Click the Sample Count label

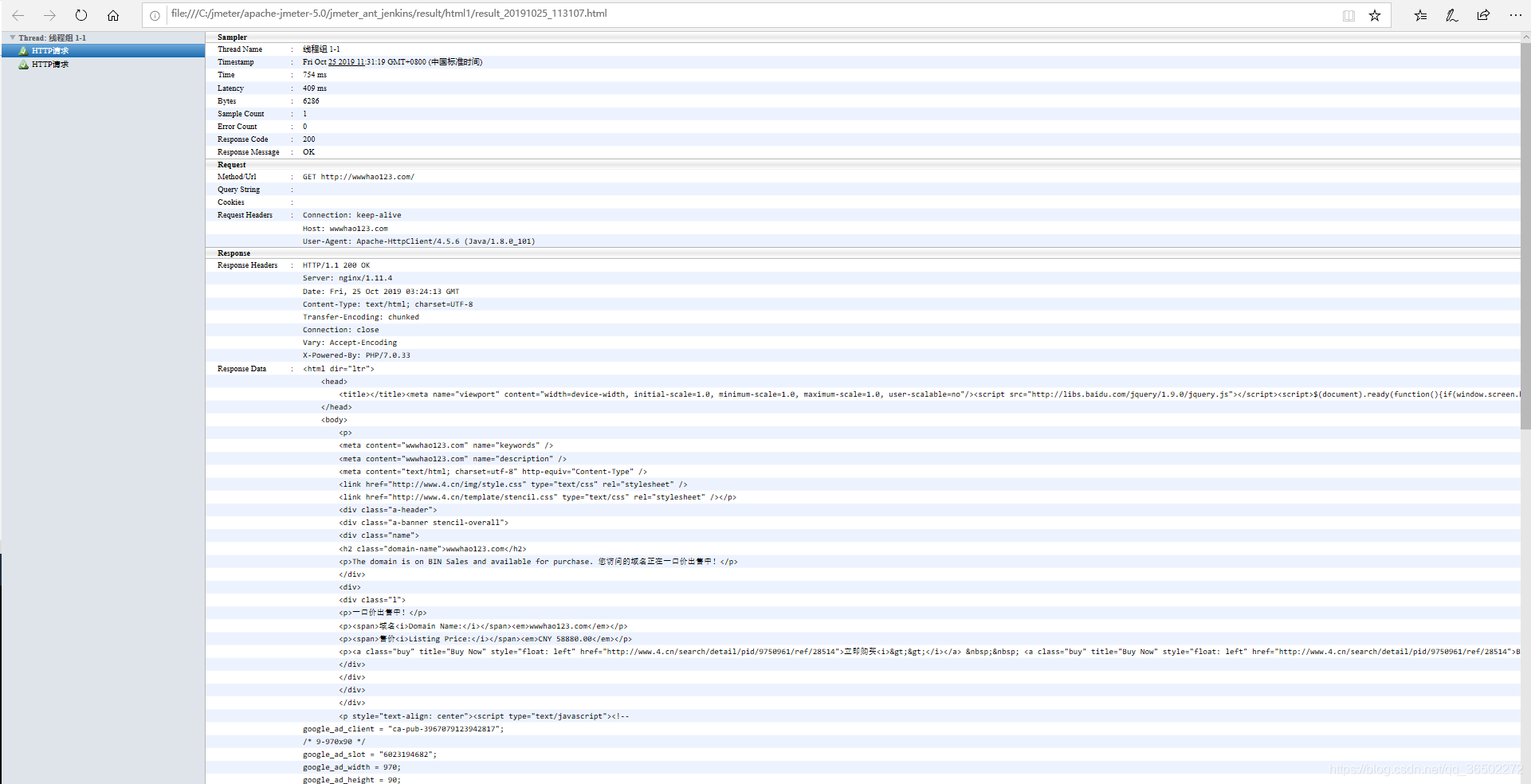click(241, 114)
